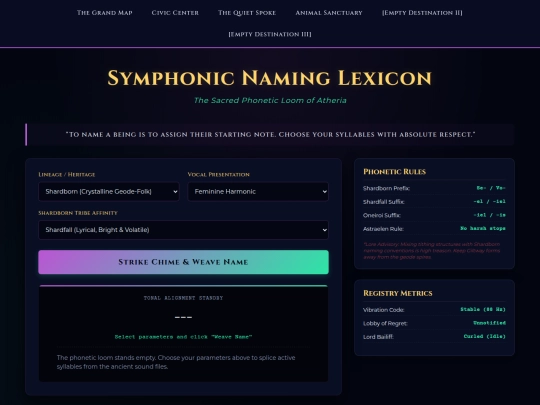
Task: Open the [Empty Destination II] link
Action: (422, 13)
